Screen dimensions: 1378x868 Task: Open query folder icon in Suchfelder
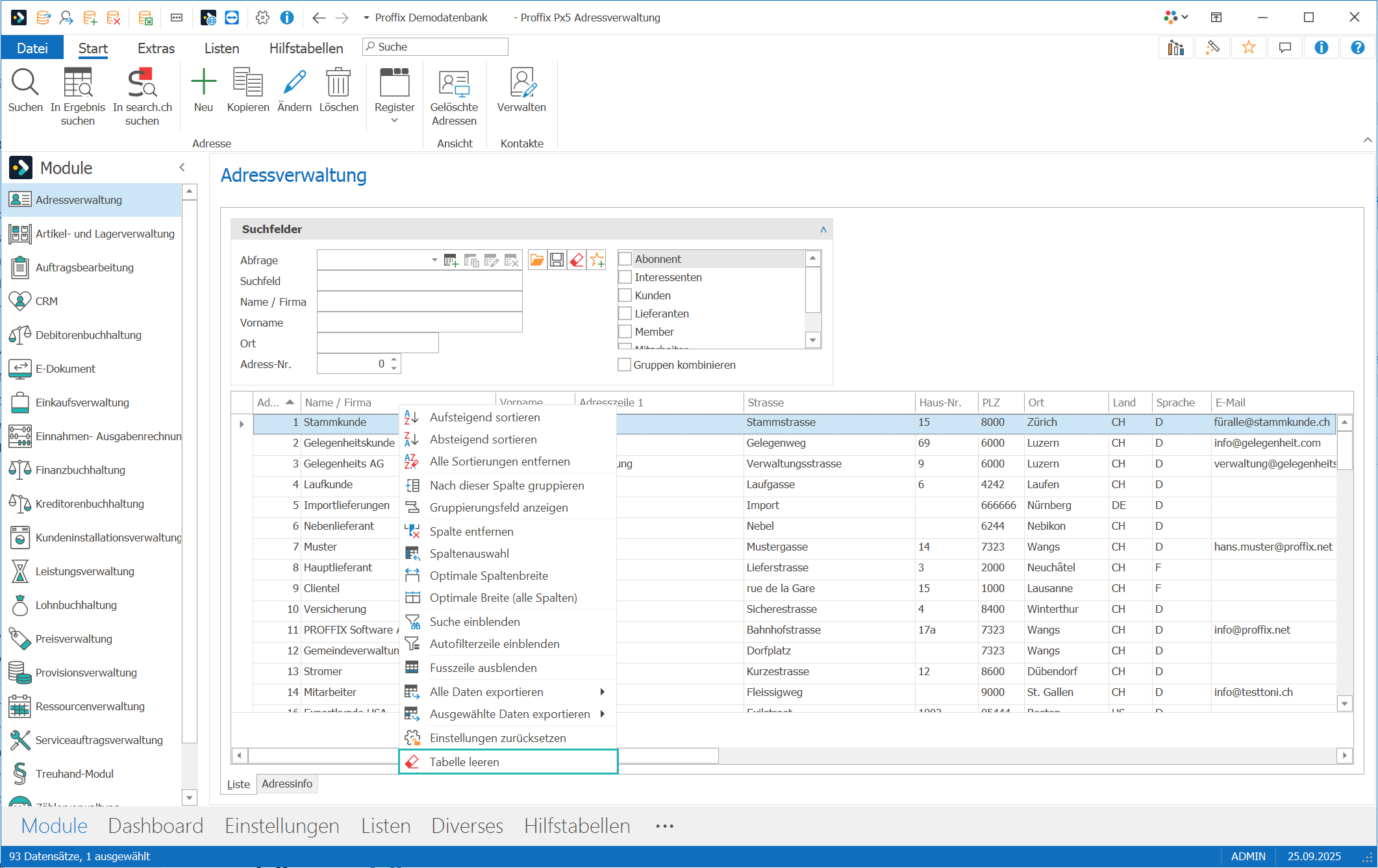[537, 260]
